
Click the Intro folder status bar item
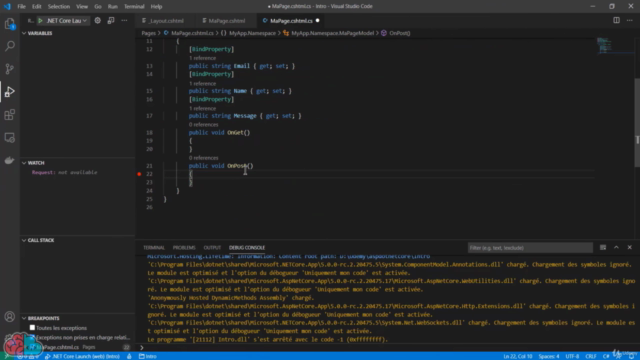tap(148, 356)
